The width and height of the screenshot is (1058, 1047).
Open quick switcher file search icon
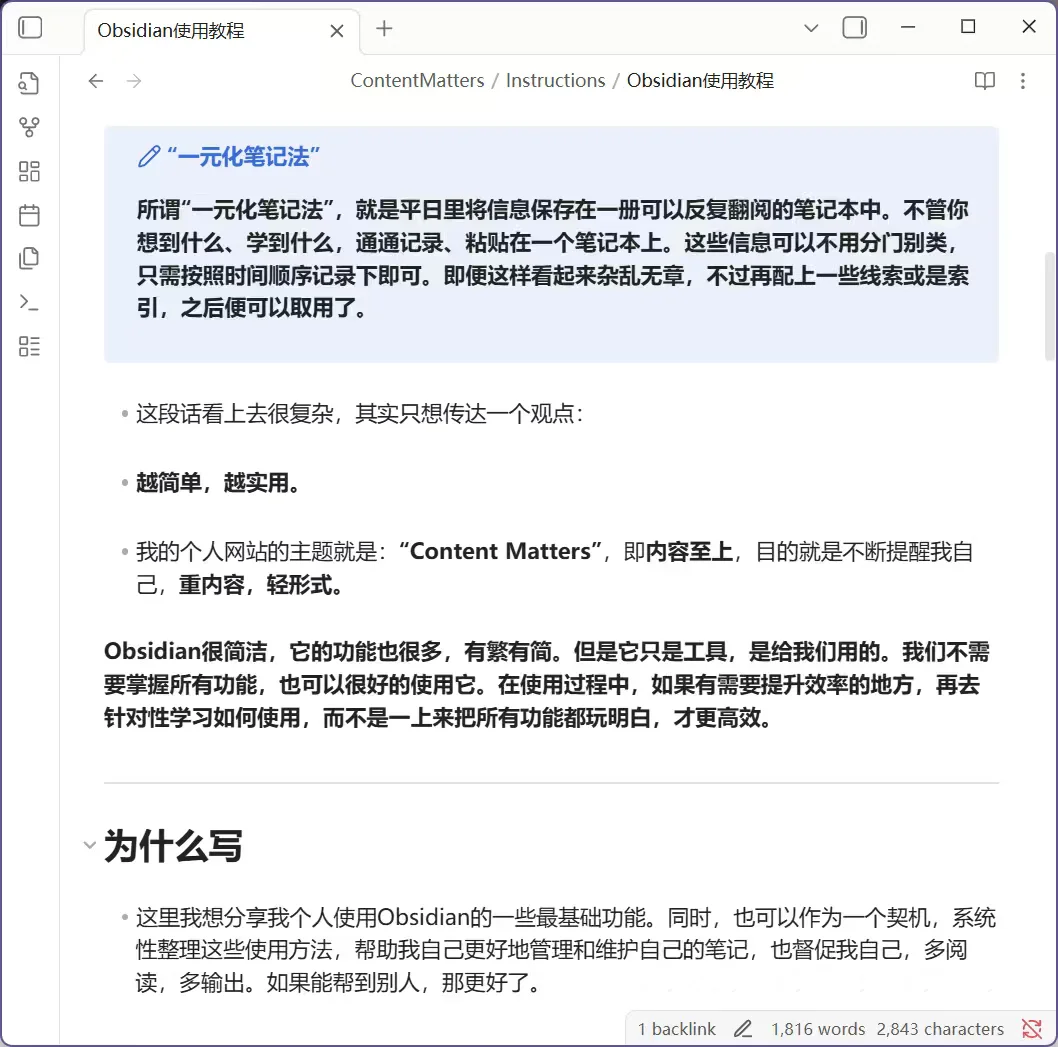click(29, 83)
